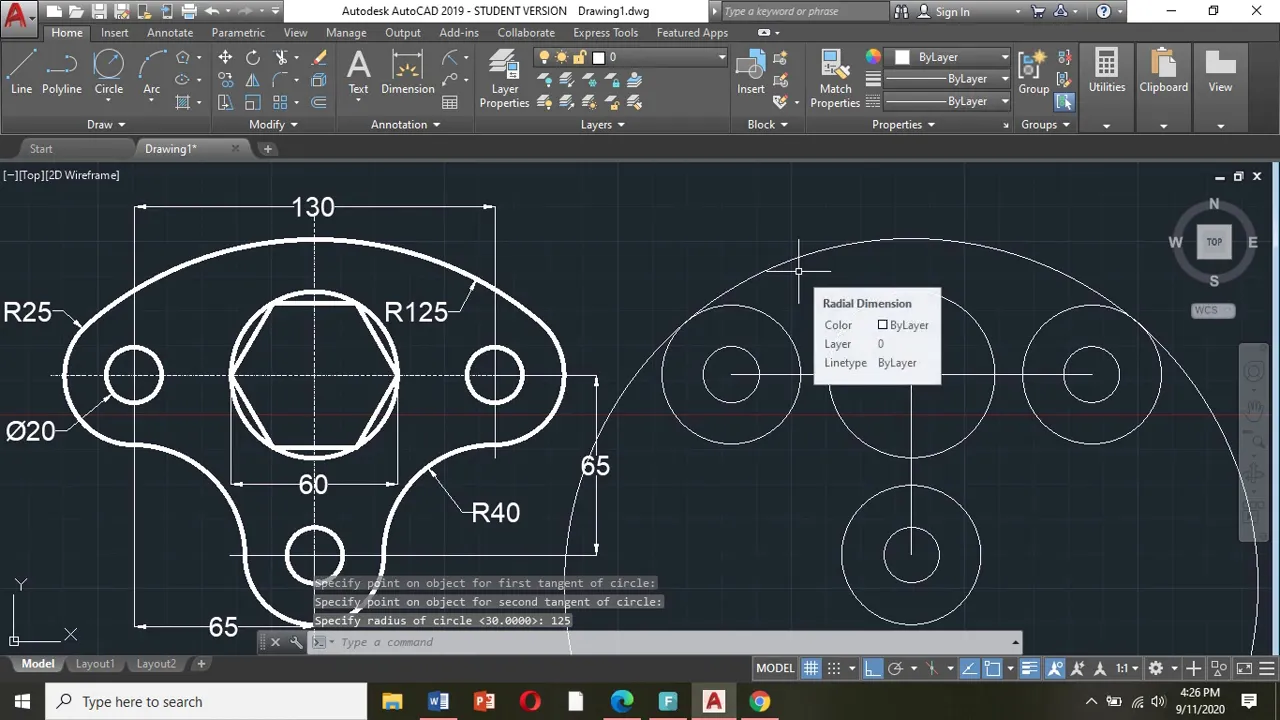Open Layer Properties manager
The height and width of the screenshot is (720, 1280).
point(504,79)
